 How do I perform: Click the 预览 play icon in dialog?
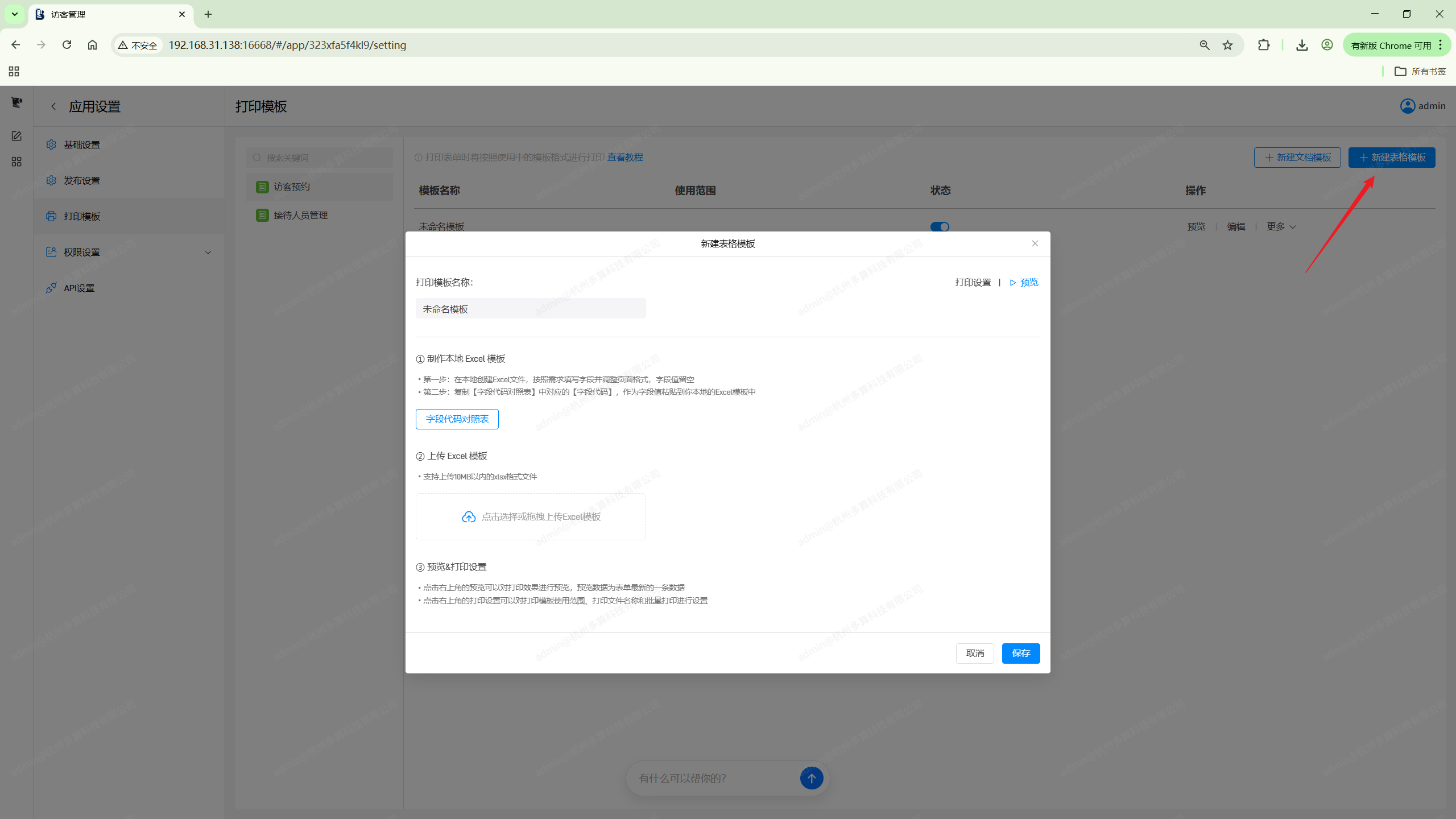coord(1013,283)
